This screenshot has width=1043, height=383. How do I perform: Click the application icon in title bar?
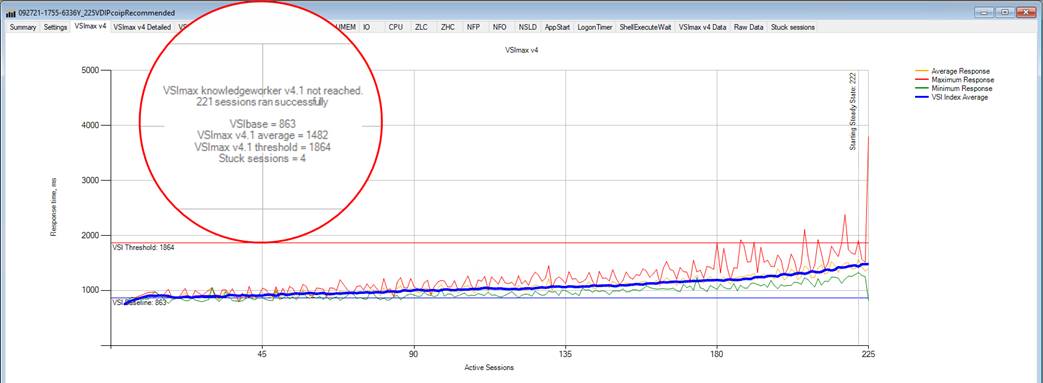[11, 12]
